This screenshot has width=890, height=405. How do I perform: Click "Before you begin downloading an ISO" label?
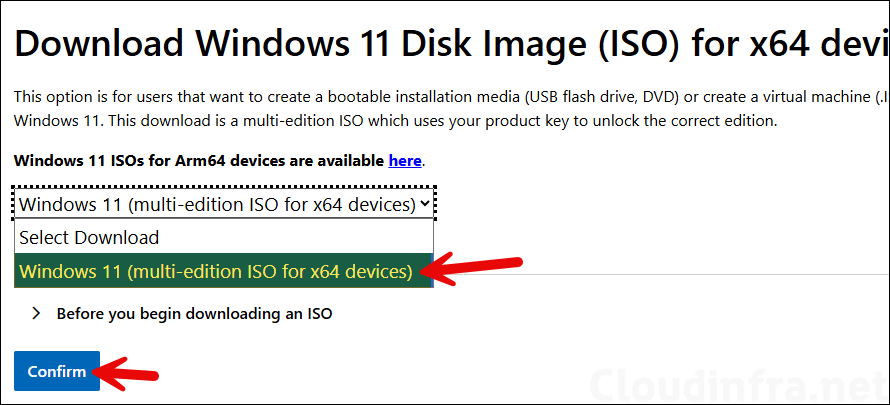click(194, 313)
